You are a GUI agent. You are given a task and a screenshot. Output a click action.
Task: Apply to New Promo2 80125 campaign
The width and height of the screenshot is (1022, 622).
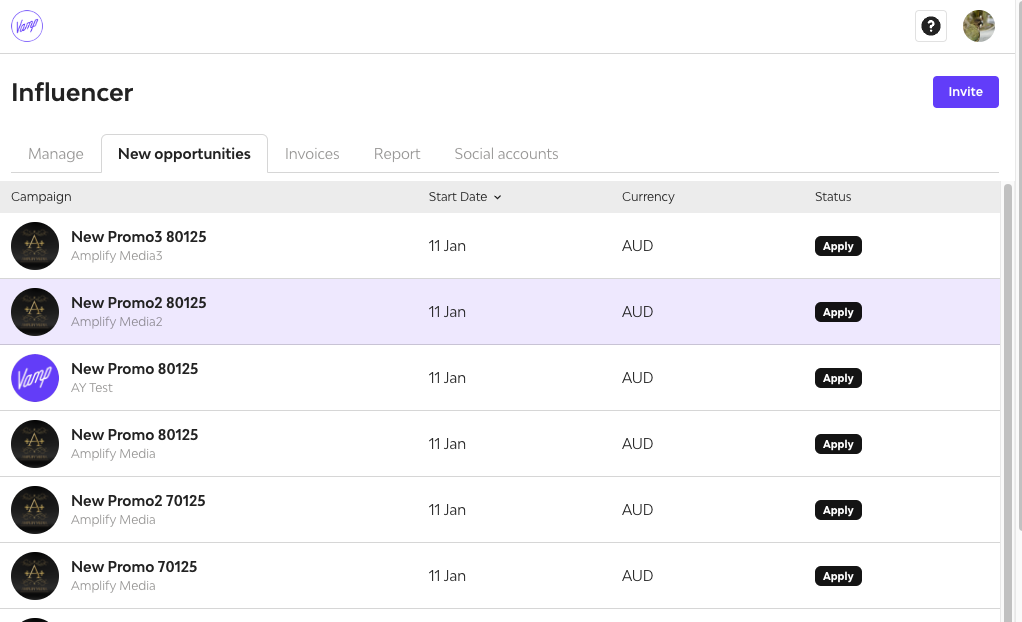click(x=838, y=312)
